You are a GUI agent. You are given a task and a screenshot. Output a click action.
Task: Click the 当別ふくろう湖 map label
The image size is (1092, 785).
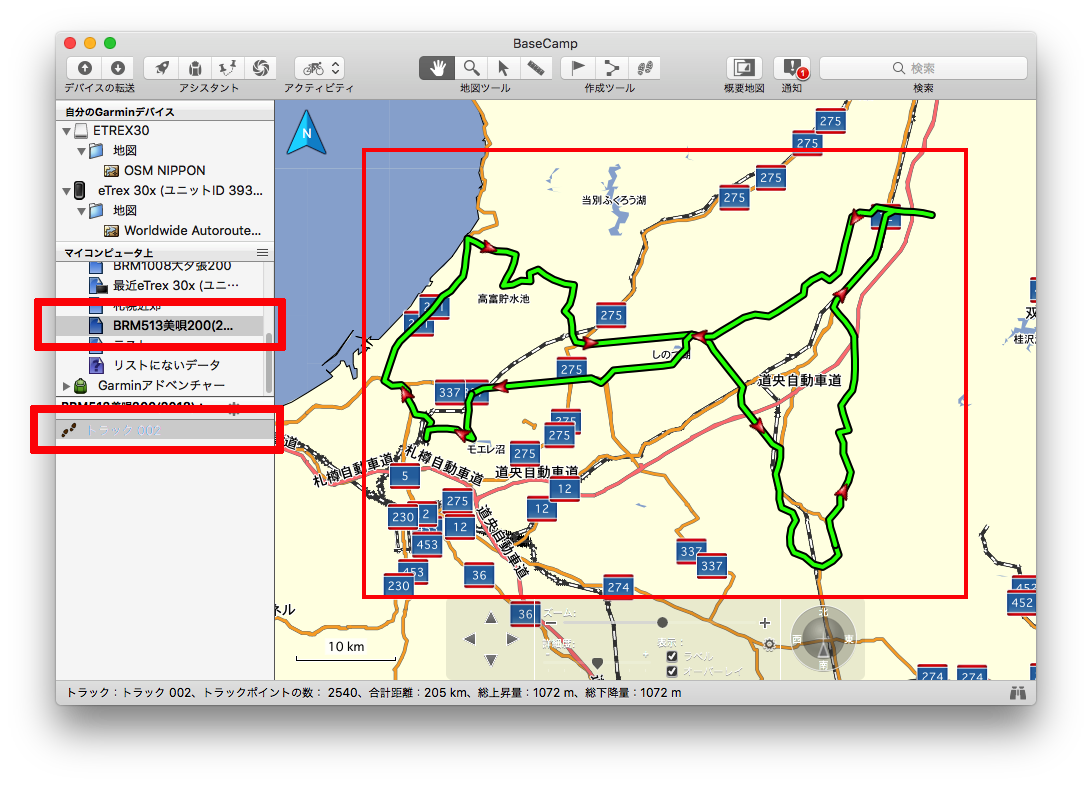pyautogui.click(x=614, y=200)
